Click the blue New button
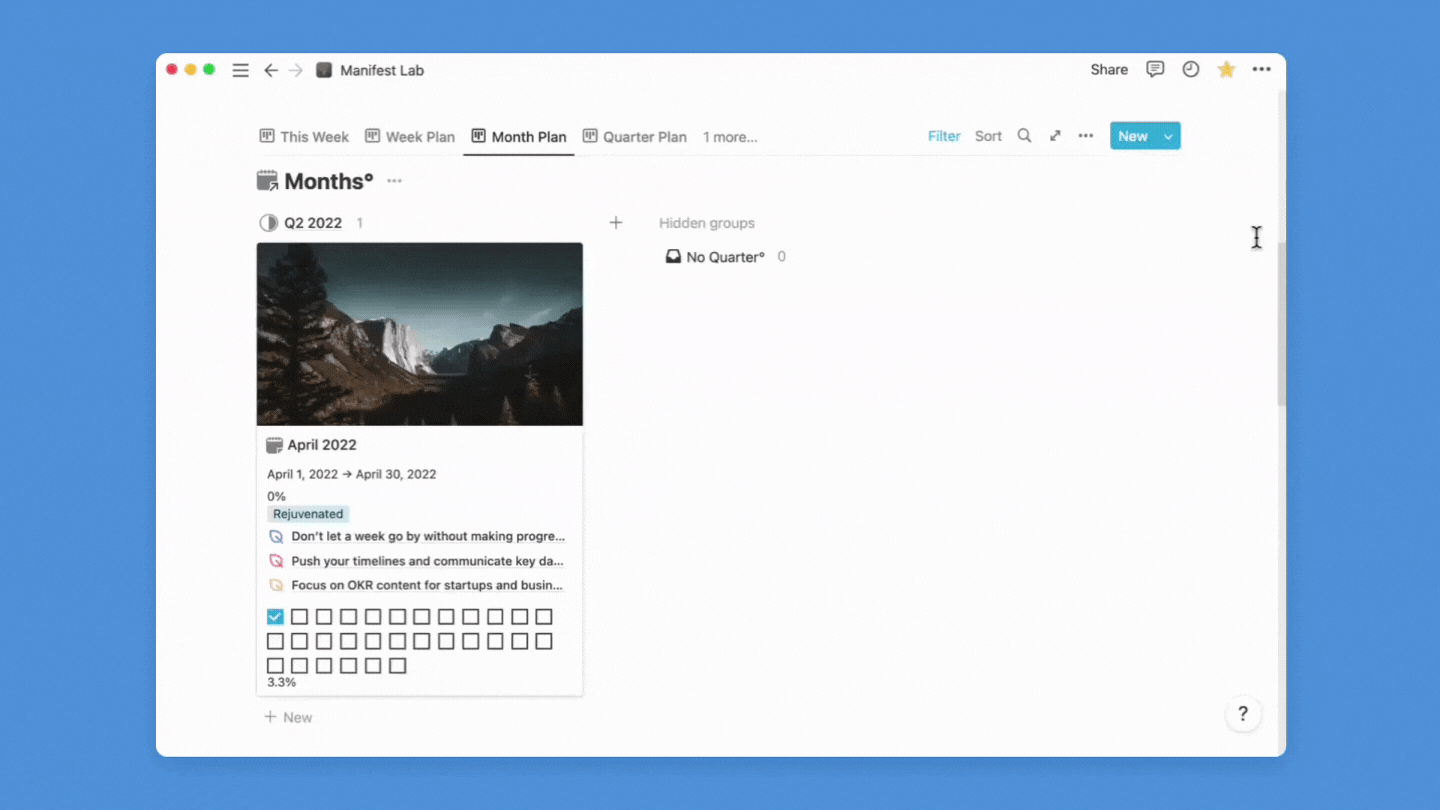The height and width of the screenshot is (810, 1440). [x=1133, y=136]
